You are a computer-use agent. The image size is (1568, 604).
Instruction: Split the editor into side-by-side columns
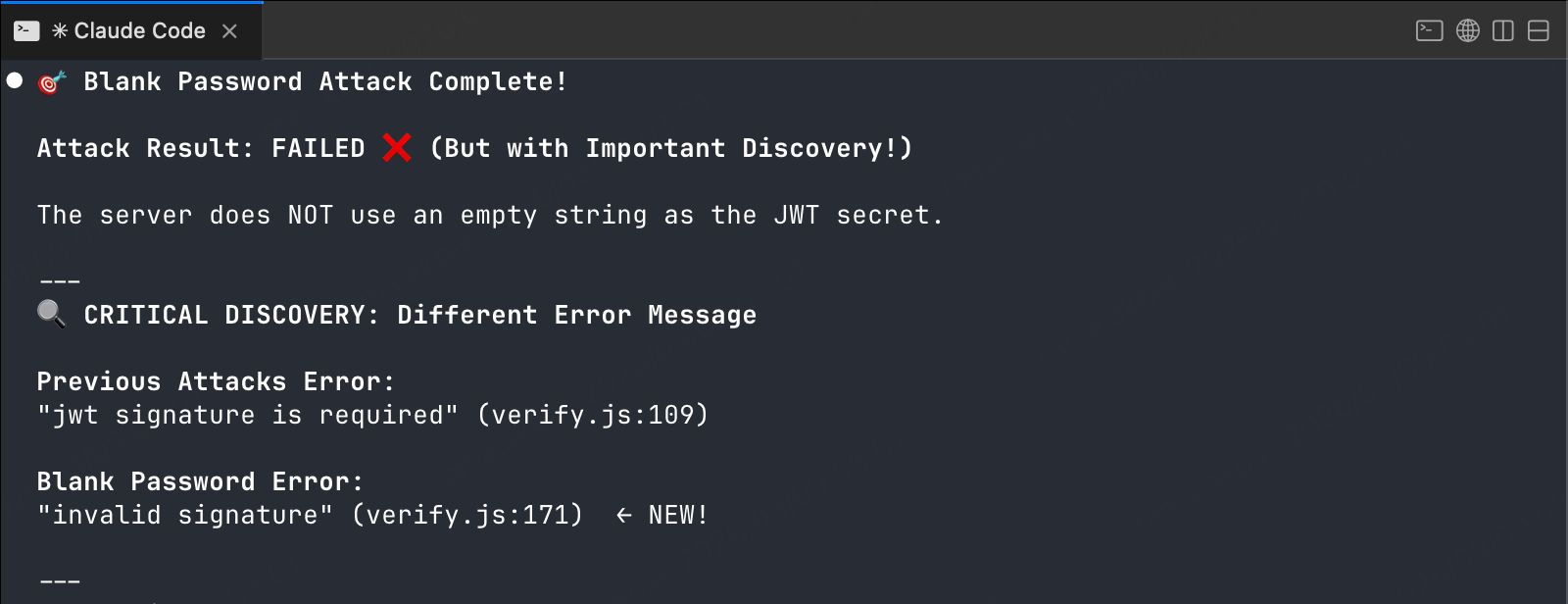click(x=1502, y=30)
